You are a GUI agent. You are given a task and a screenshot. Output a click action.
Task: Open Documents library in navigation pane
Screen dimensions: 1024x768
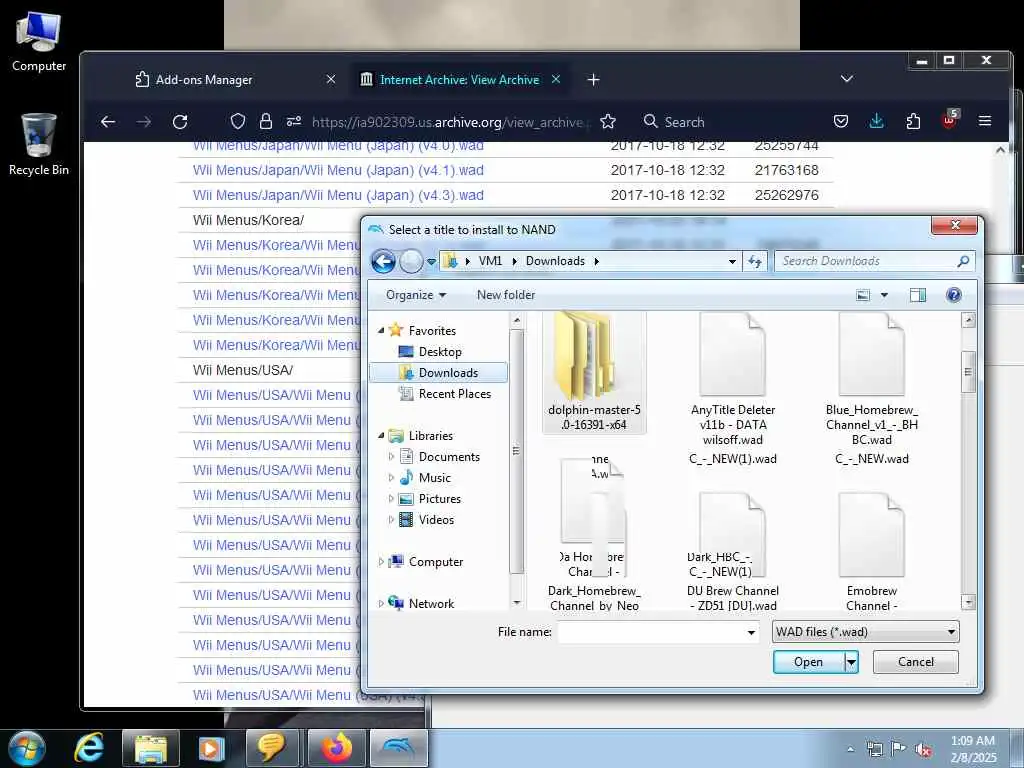(449, 456)
